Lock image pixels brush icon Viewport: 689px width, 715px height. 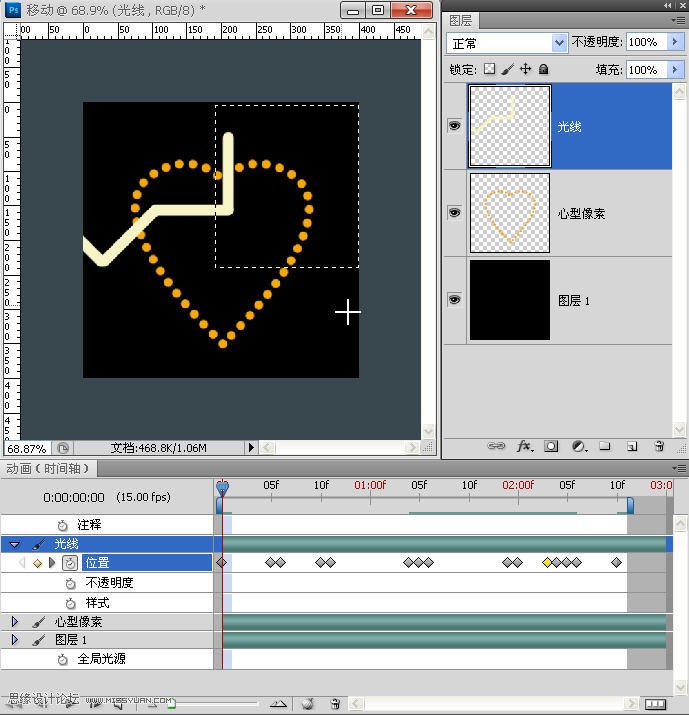click(x=507, y=69)
